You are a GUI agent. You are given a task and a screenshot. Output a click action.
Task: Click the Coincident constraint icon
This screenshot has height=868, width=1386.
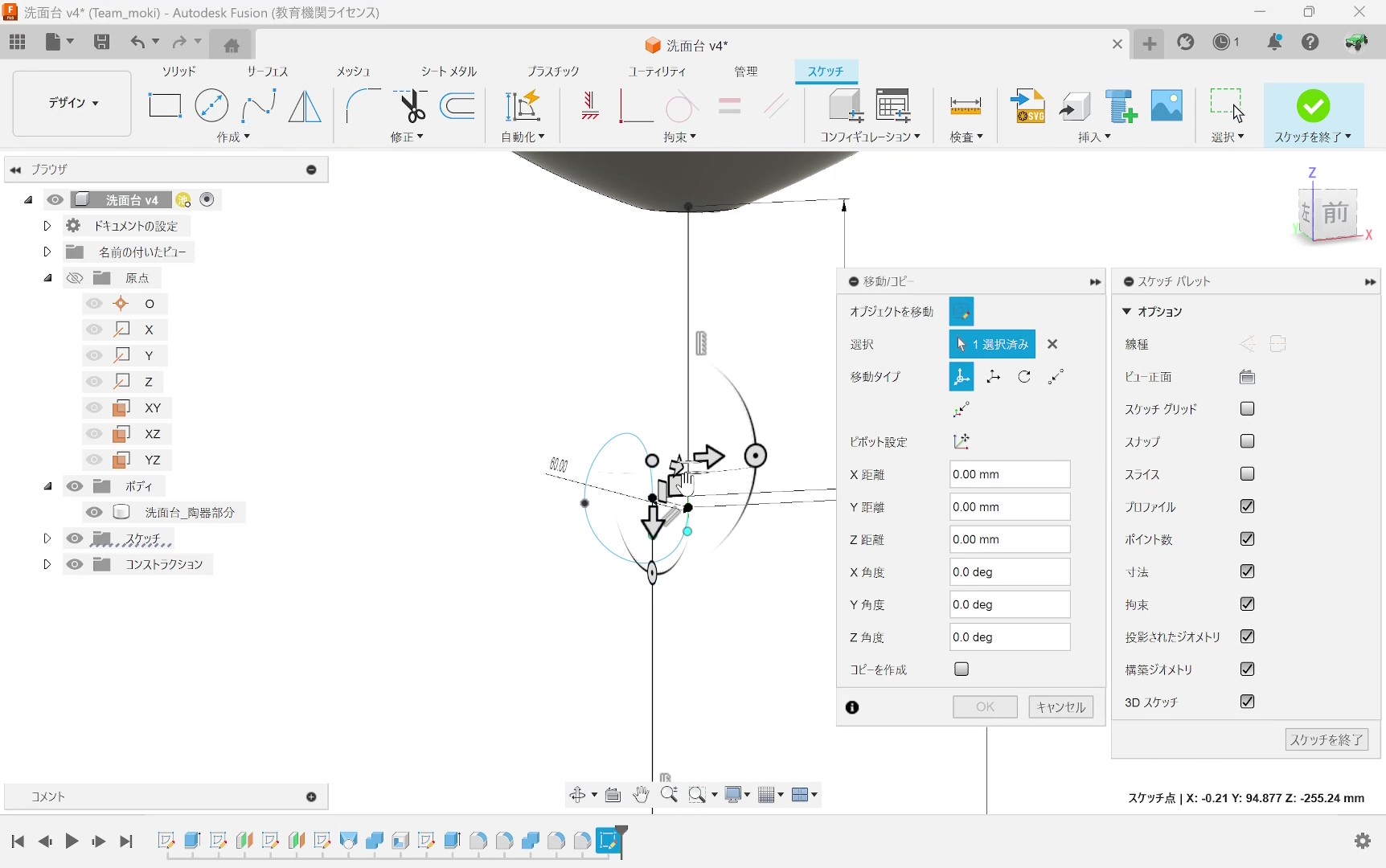pyautogui.click(x=635, y=105)
